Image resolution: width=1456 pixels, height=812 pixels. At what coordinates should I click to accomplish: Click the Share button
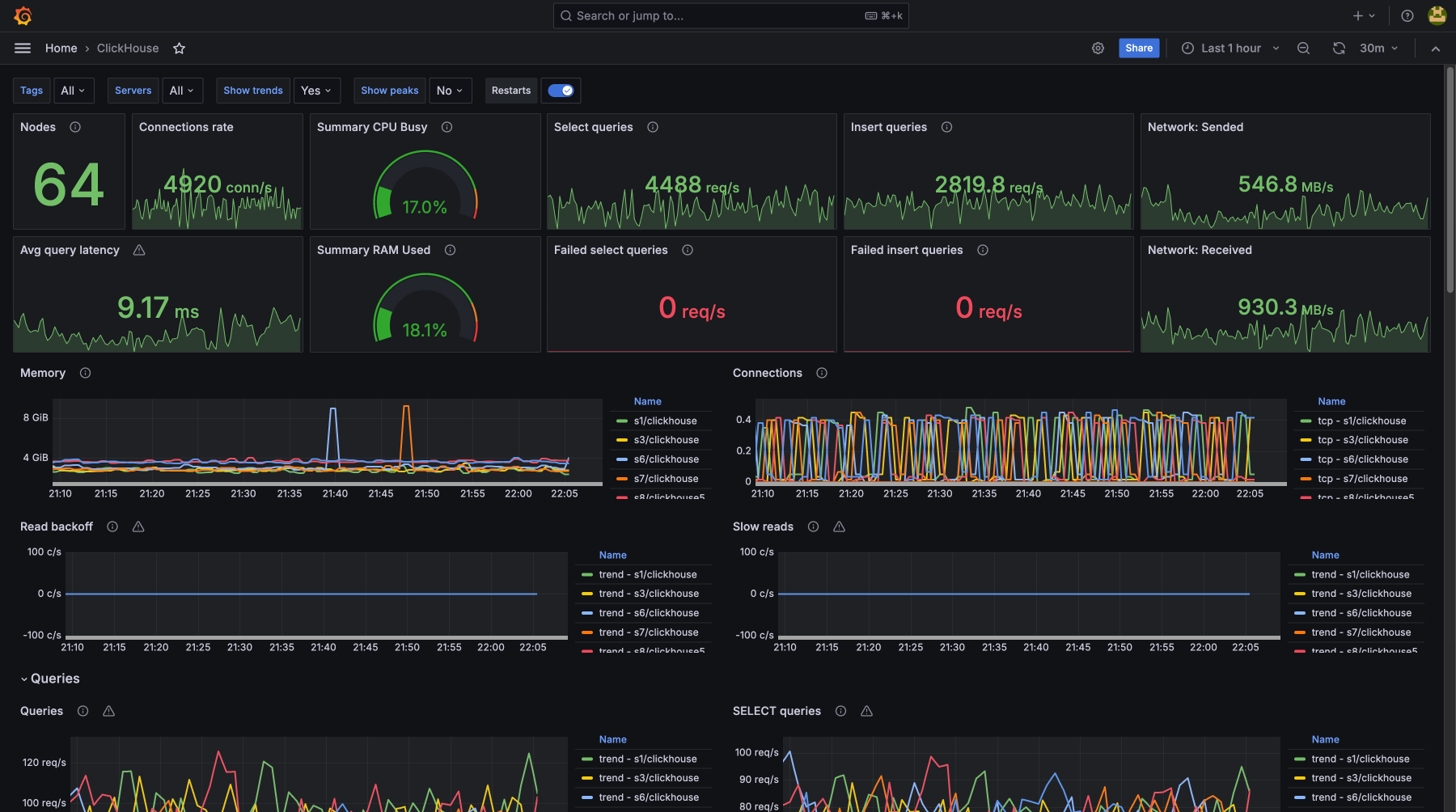[x=1138, y=49]
